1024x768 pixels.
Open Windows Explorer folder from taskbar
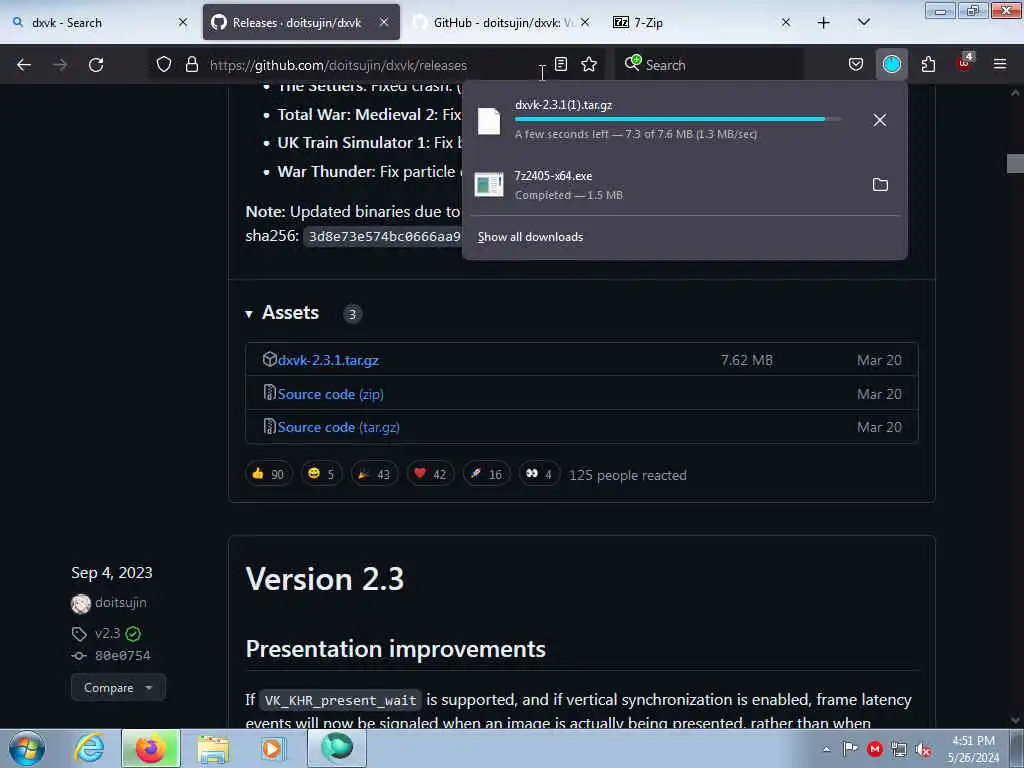point(213,748)
